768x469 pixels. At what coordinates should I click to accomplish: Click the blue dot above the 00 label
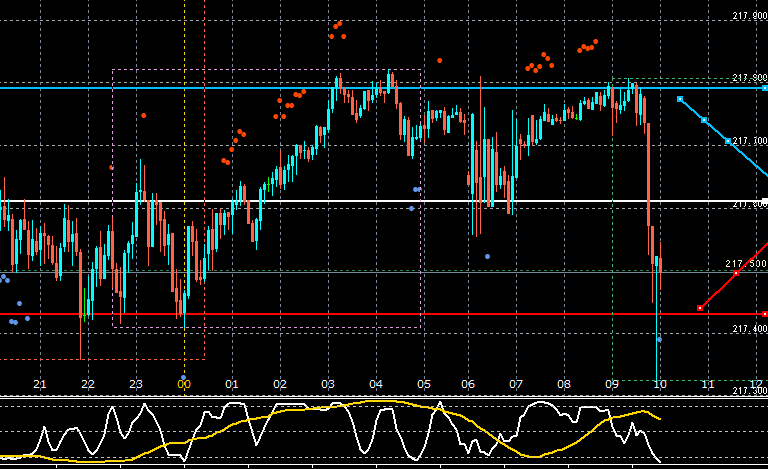pyautogui.click(x=184, y=377)
